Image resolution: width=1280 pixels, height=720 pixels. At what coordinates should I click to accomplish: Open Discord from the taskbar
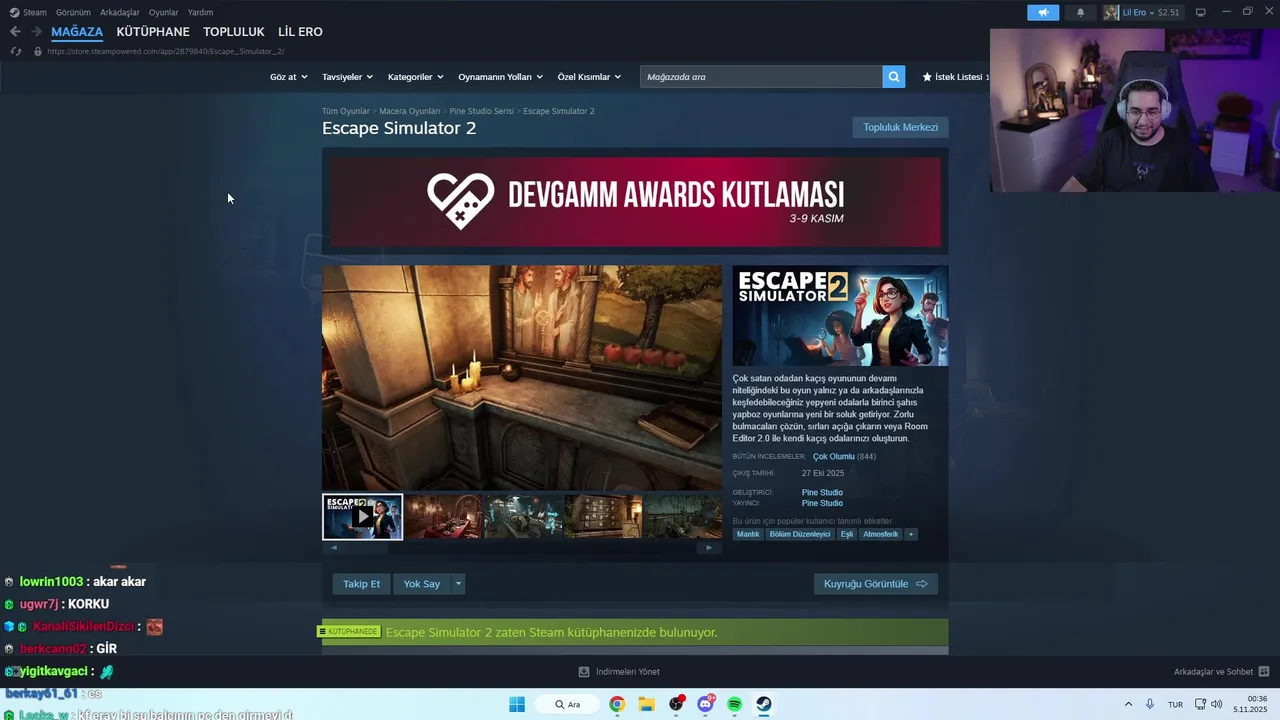[706, 704]
